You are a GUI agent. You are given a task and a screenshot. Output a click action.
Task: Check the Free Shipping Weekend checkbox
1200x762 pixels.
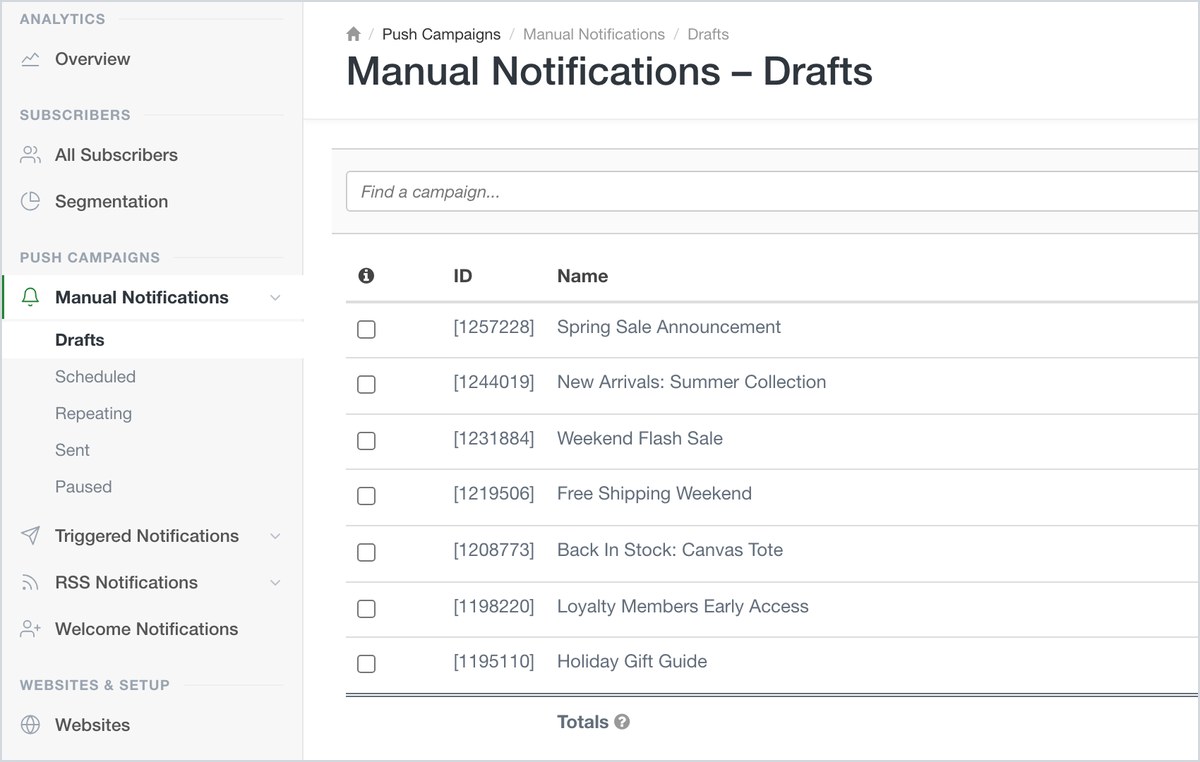(366, 495)
